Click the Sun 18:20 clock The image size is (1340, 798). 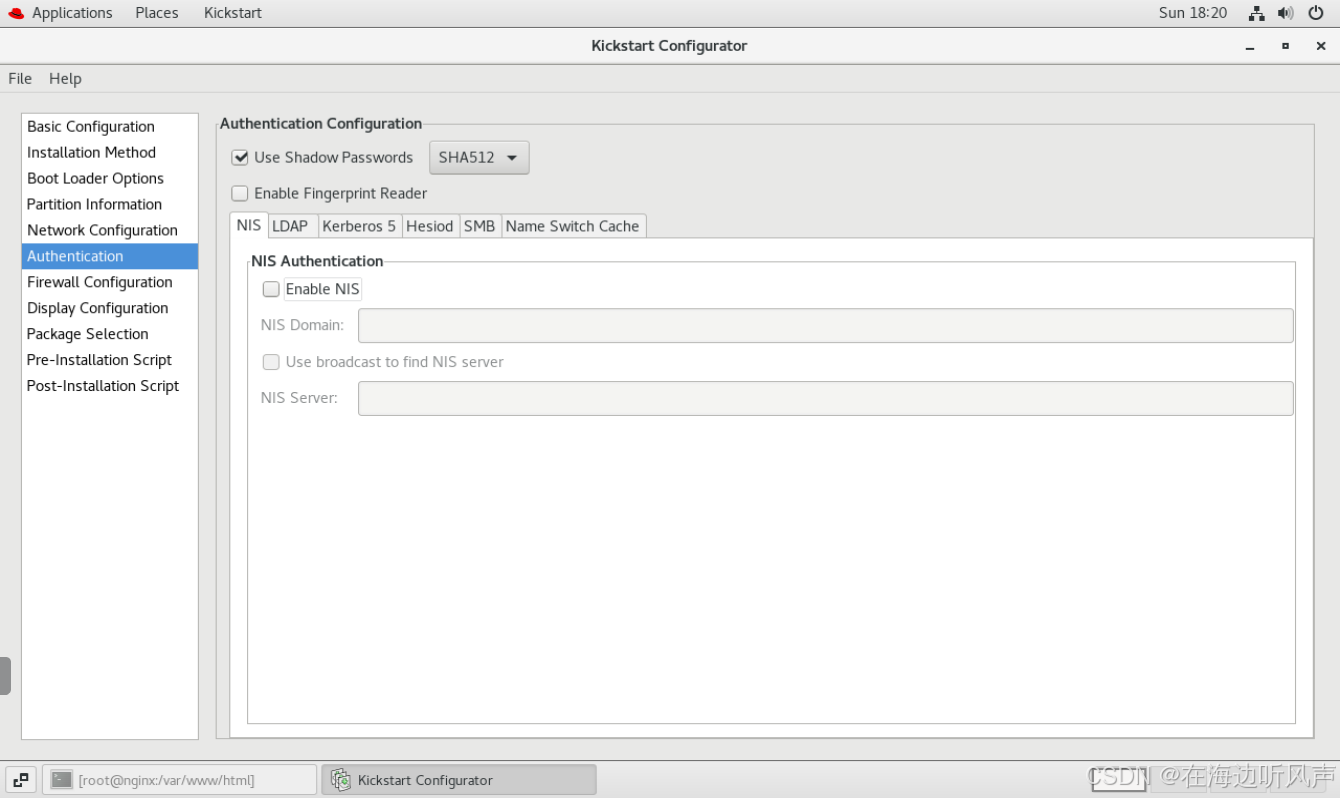click(x=1193, y=13)
